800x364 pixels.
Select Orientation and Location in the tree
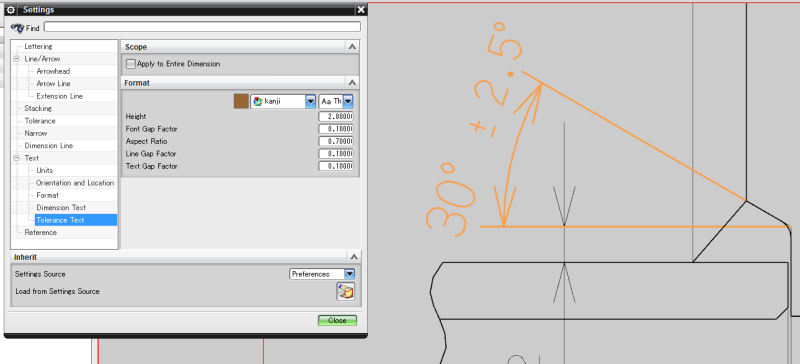coord(75,183)
